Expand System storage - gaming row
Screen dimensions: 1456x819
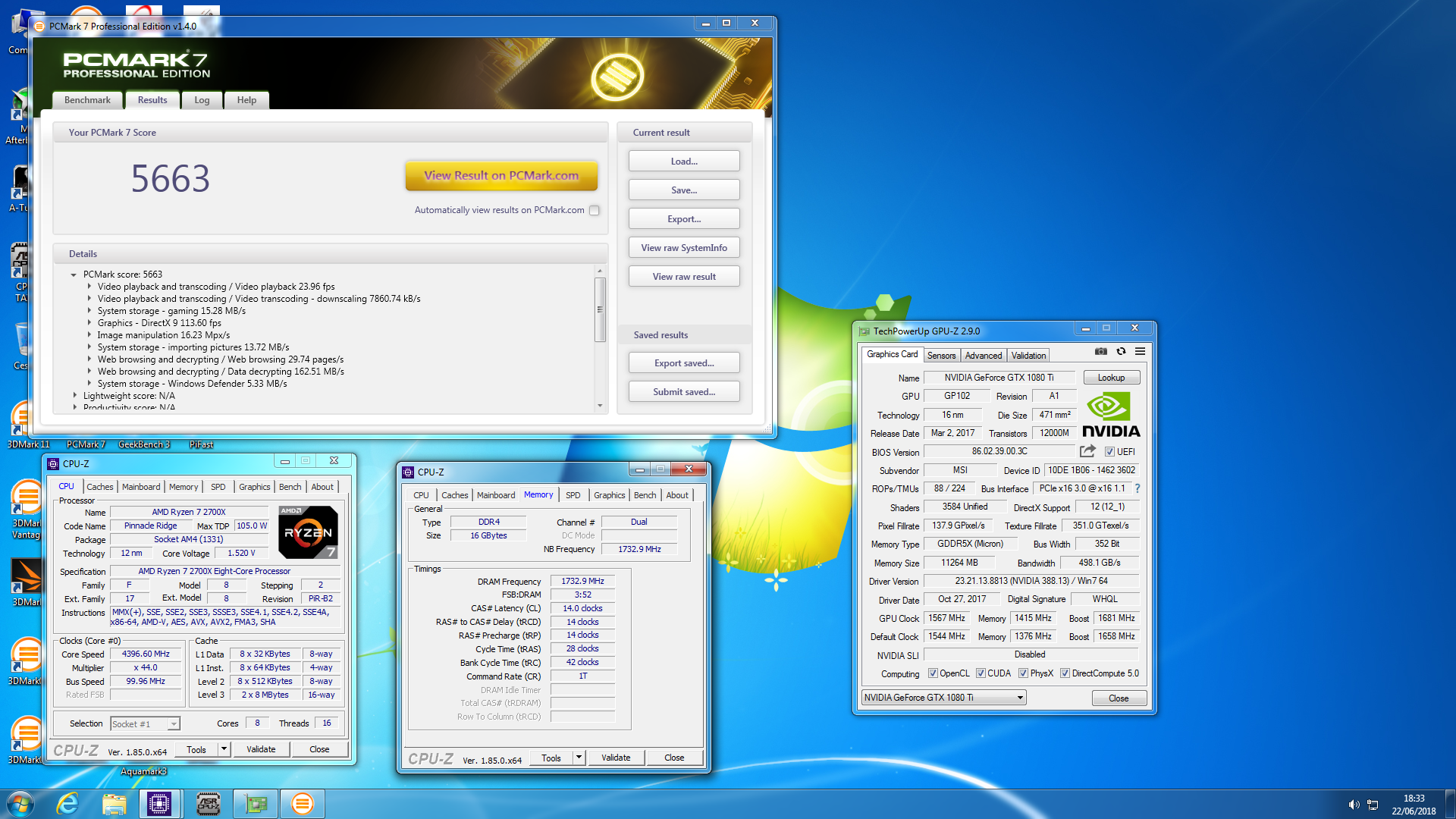pos(89,311)
